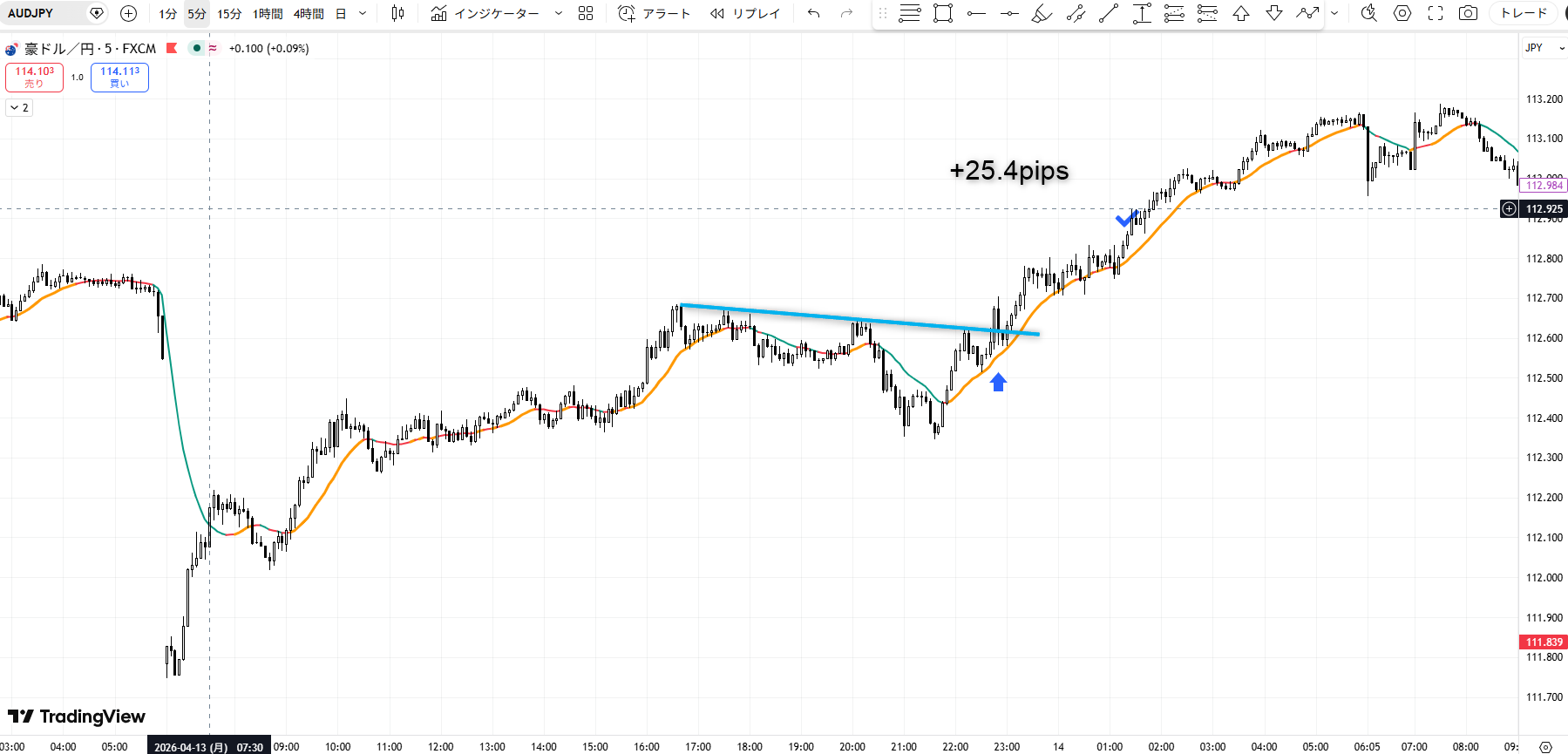This screenshot has width=1568, height=754.
Task: Select the rectangle drawing tool
Action: coord(942,13)
